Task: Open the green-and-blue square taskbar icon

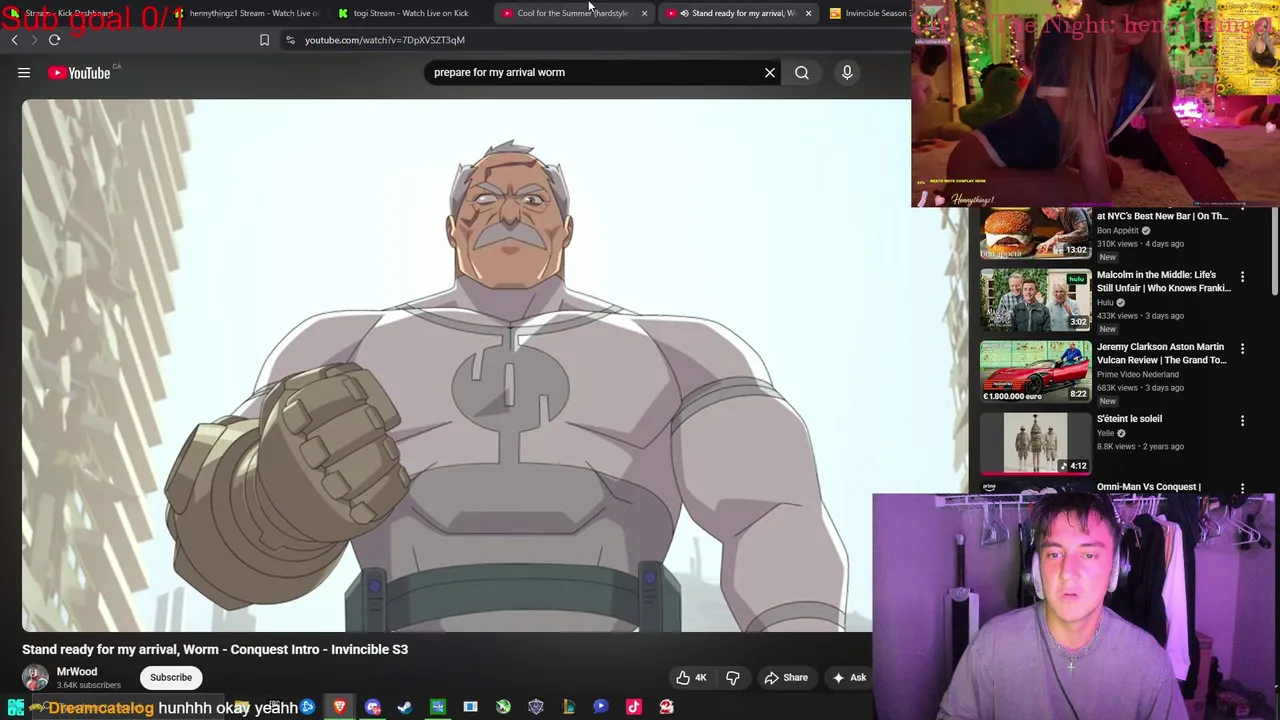Action: pyautogui.click(x=438, y=707)
